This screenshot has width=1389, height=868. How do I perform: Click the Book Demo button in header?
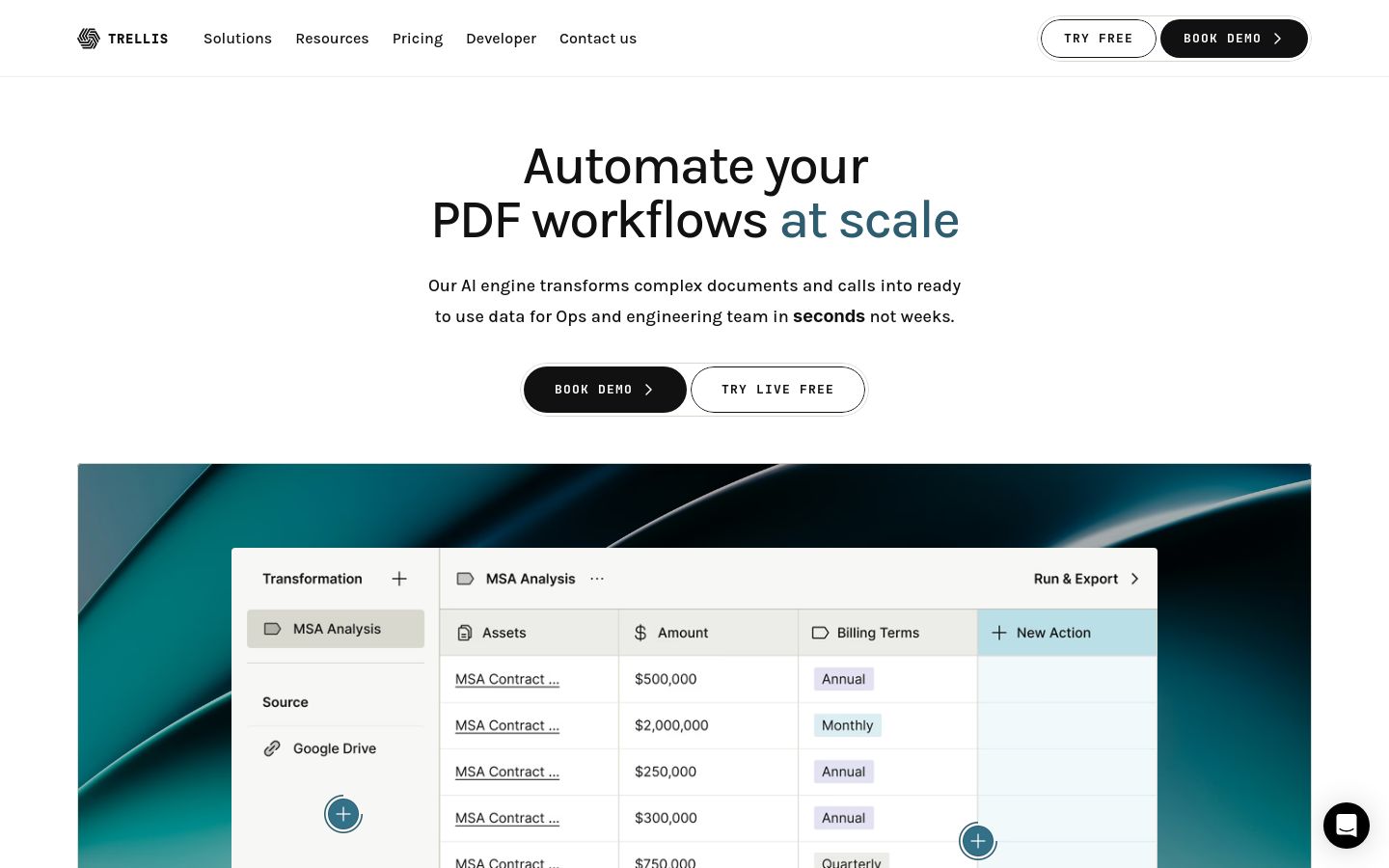coord(1234,39)
